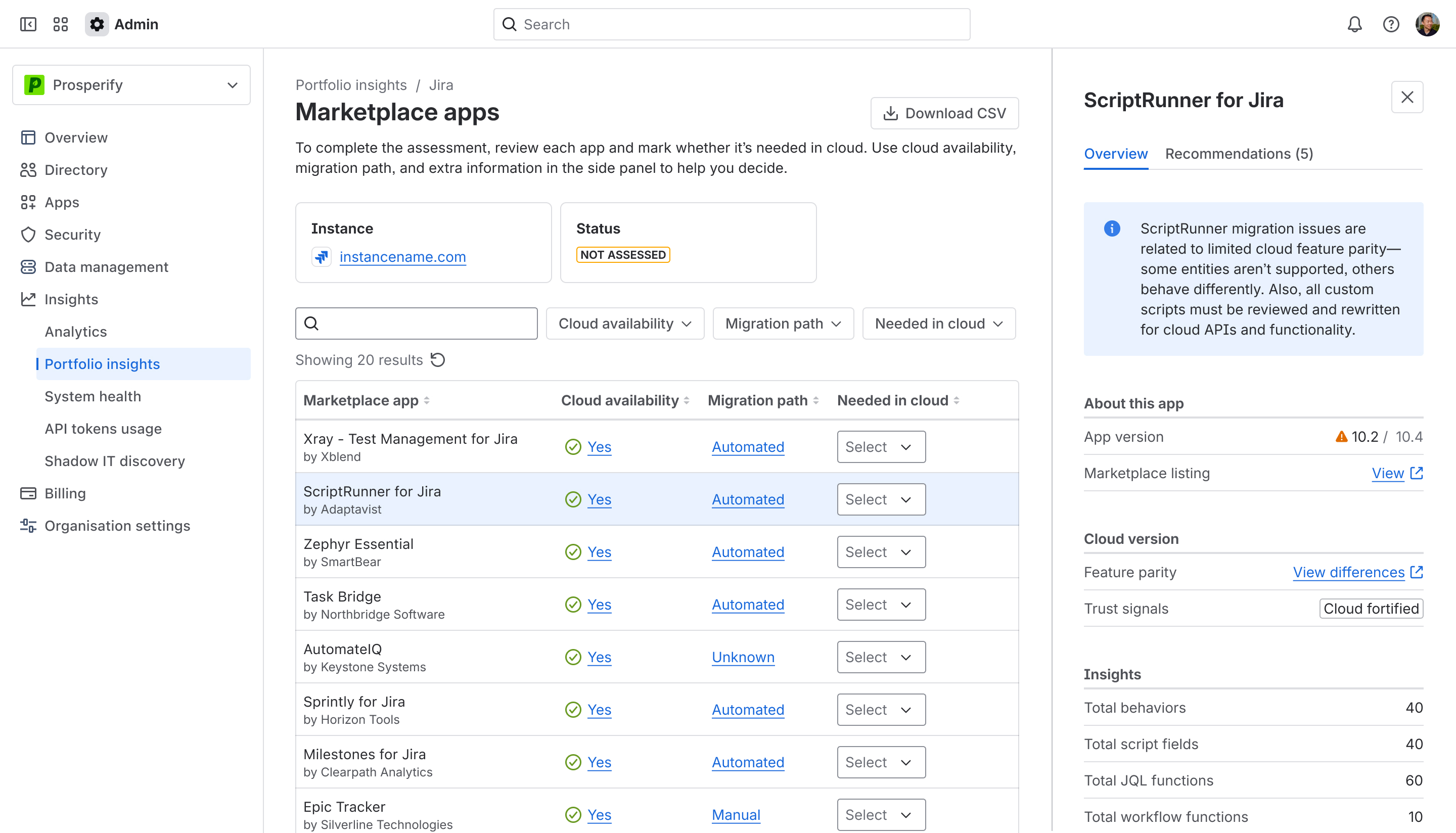Click the Download CSV button
This screenshot has width=1456, height=833.
click(x=944, y=113)
